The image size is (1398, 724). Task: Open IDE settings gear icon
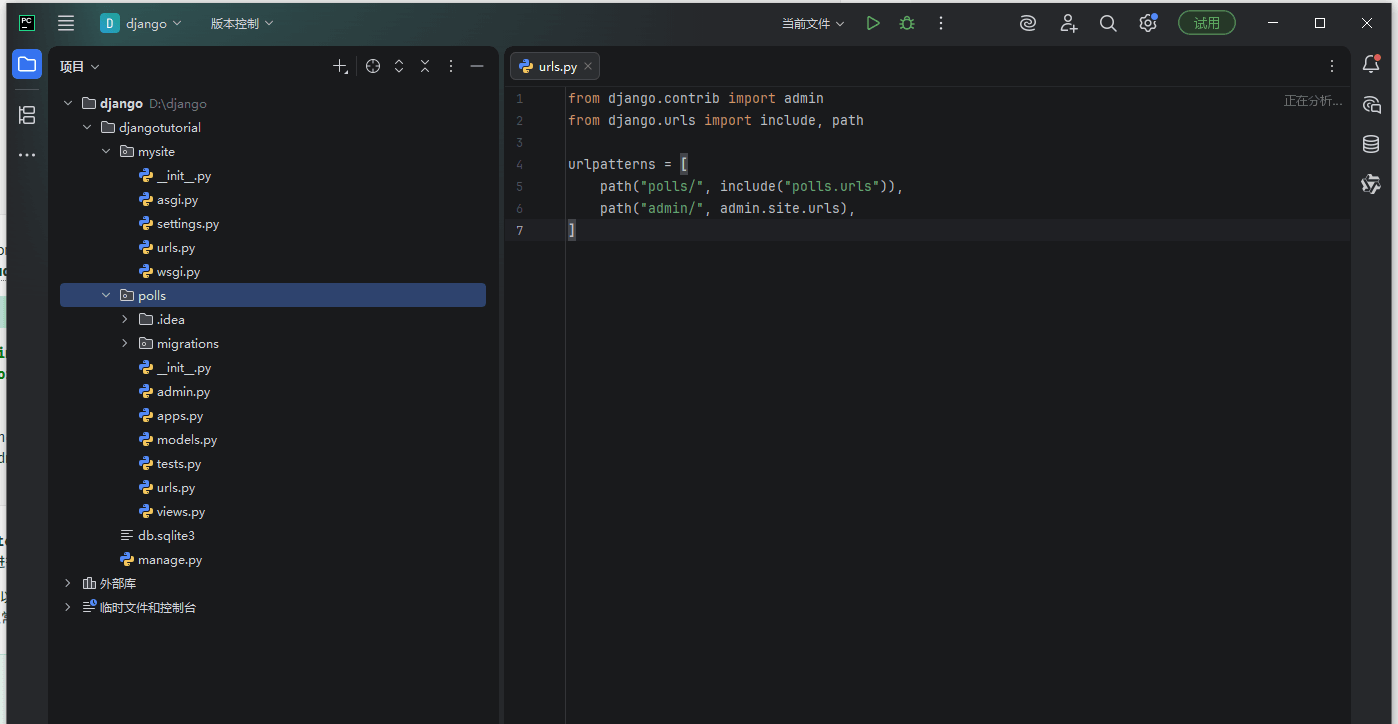coord(1148,23)
